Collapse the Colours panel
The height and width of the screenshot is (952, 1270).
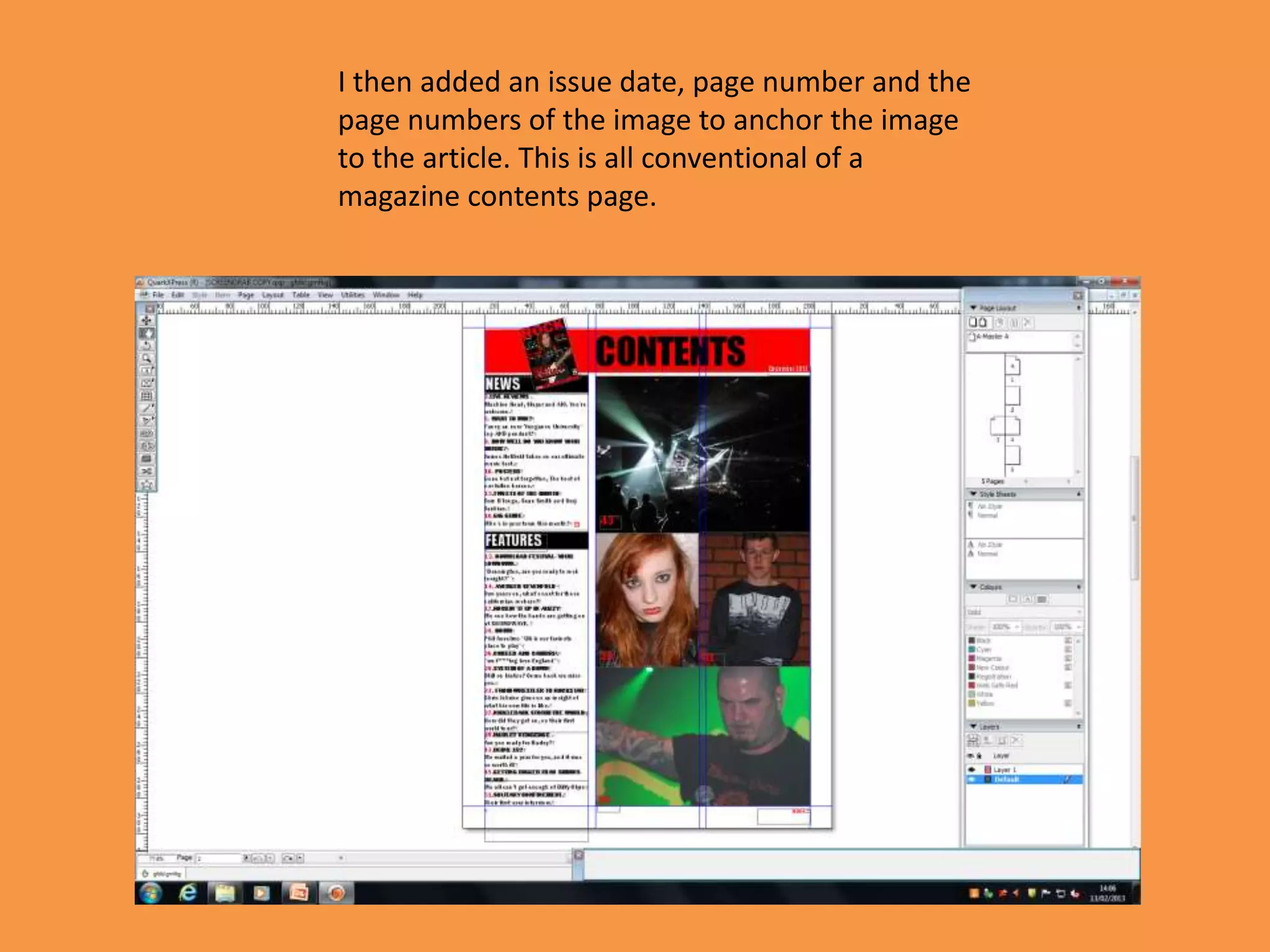click(x=973, y=587)
